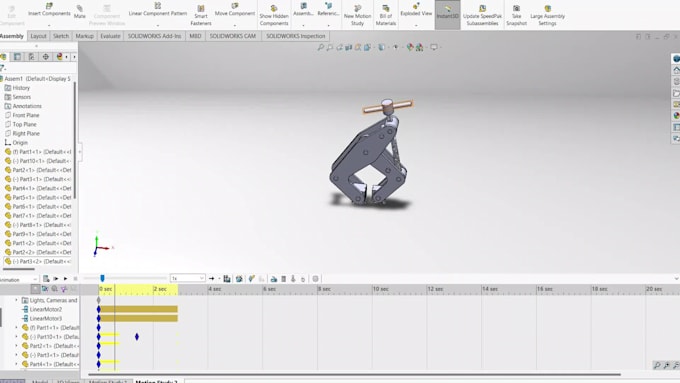The width and height of the screenshot is (680, 383).
Task: Click Zoom to Fit in view toolbar
Action: 320,47
